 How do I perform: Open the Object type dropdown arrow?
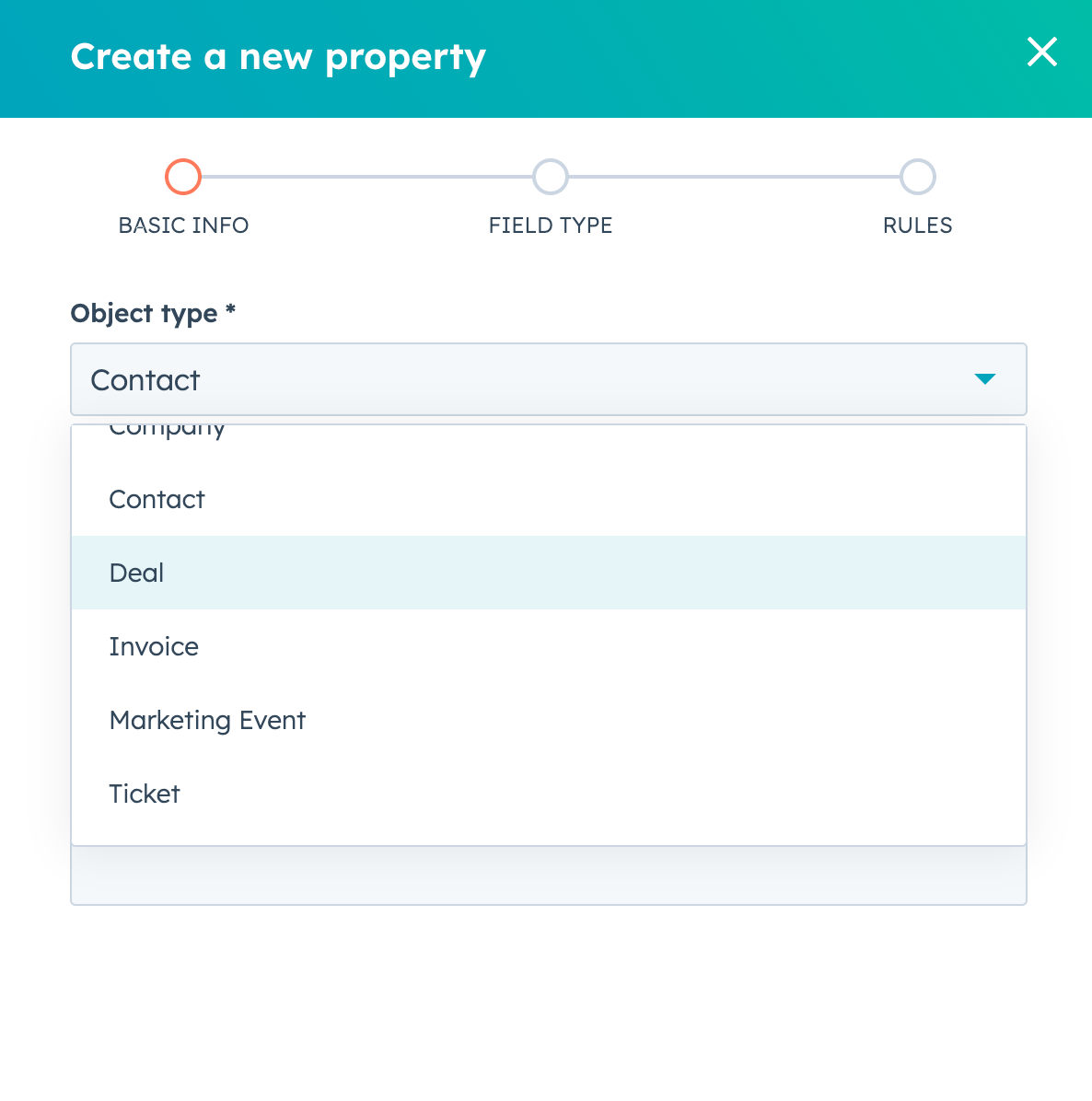pyautogui.click(x=986, y=379)
